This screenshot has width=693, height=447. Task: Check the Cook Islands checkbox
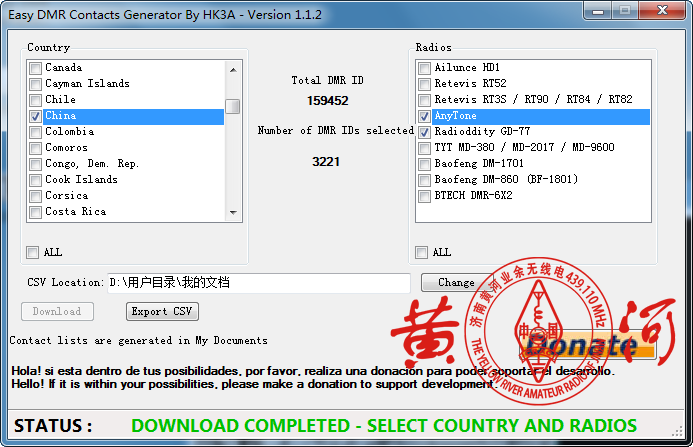coord(35,180)
